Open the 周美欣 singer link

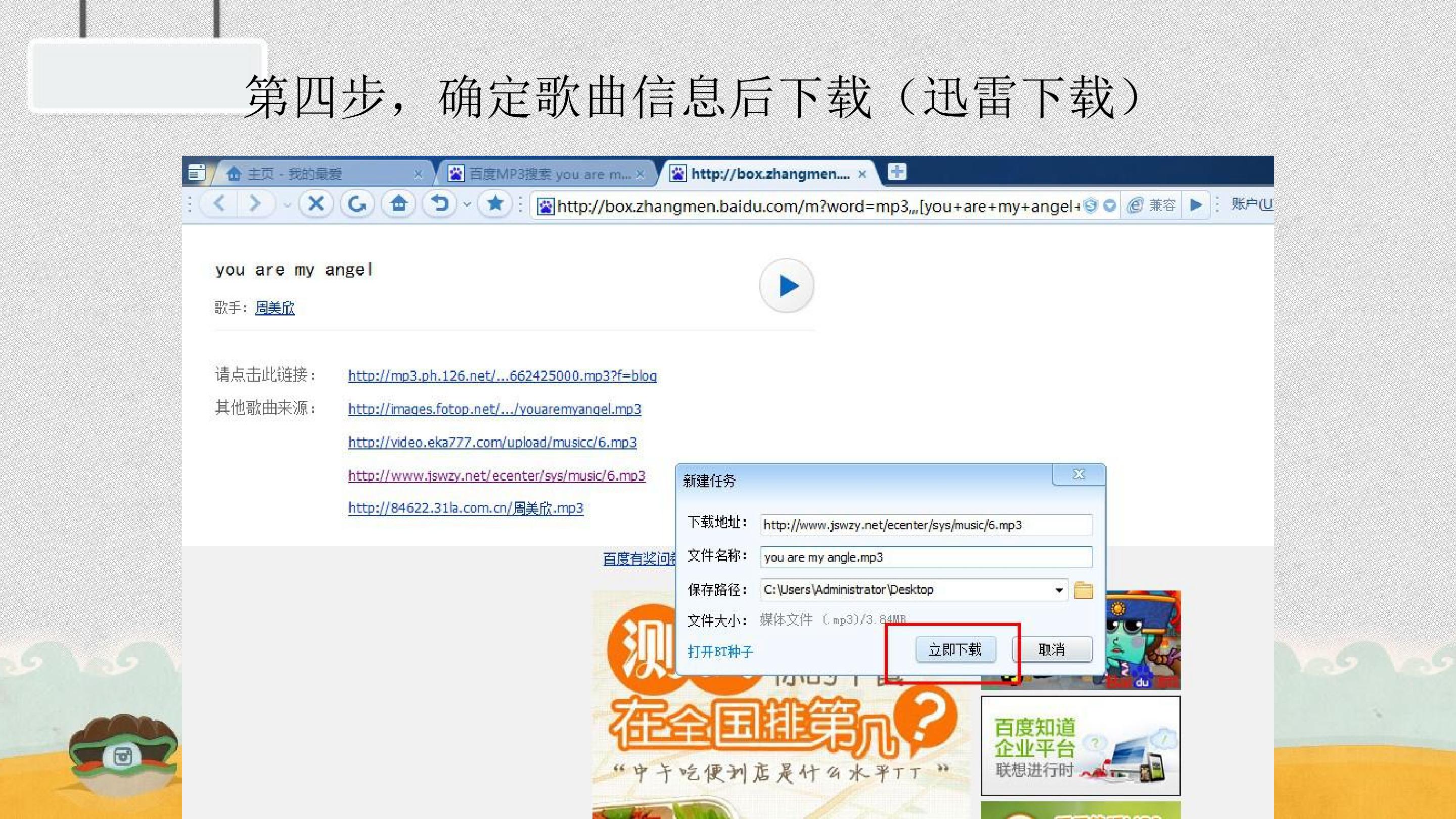tap(275, 307)
